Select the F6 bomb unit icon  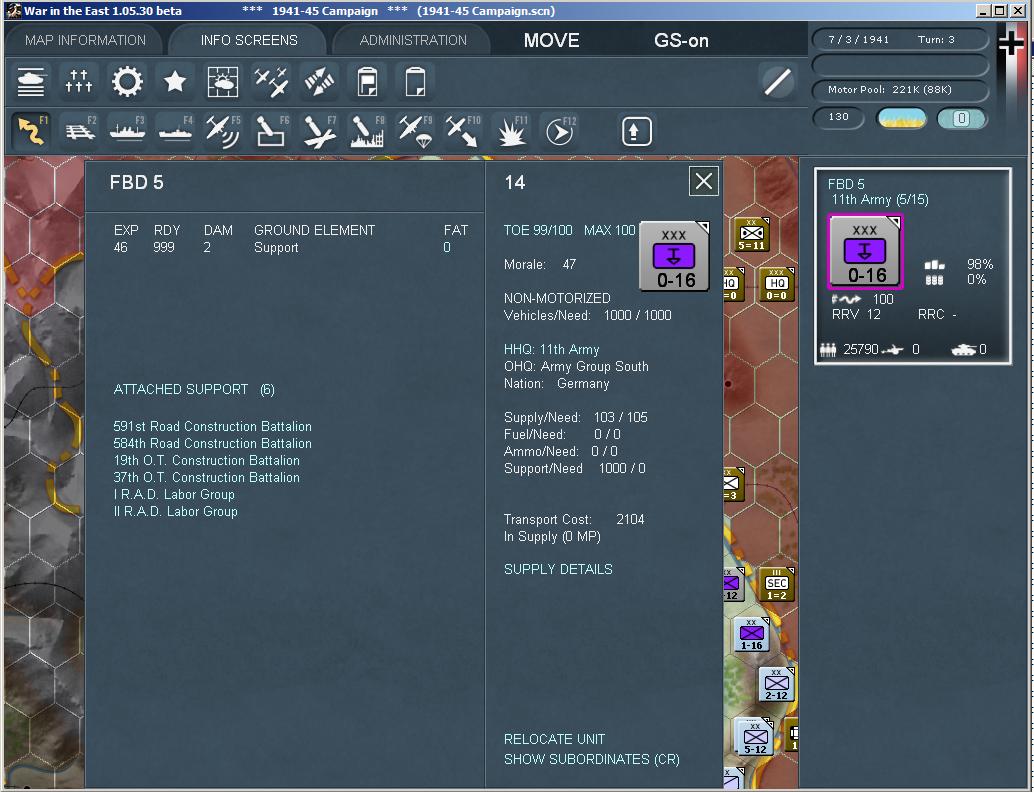271,131
